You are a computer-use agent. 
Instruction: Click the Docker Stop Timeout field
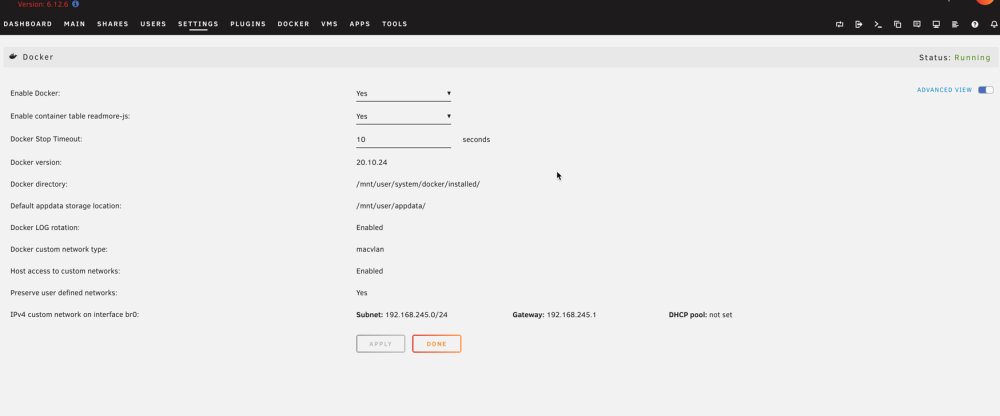point(404,140)
